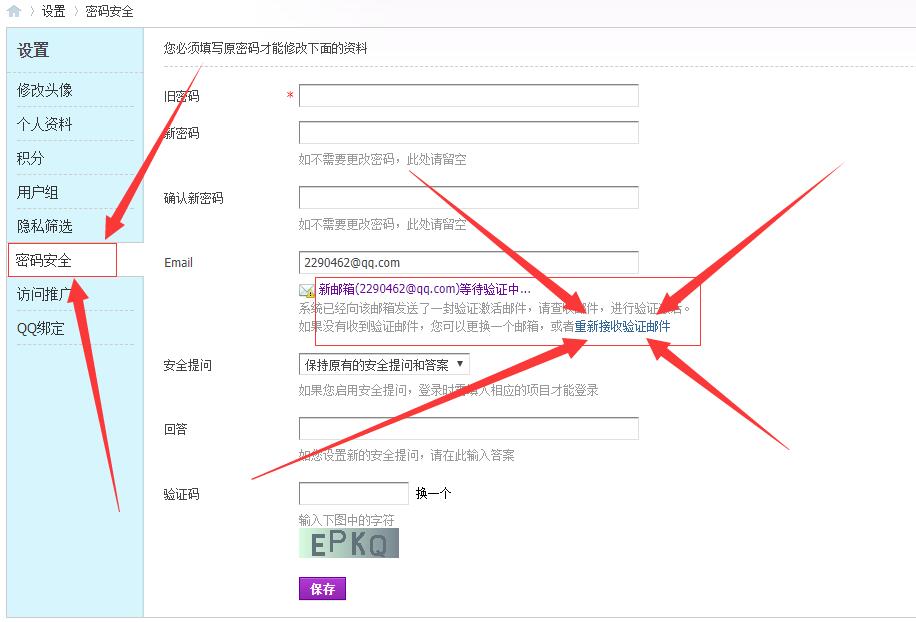Select 修改头像 in settings sidebar
Viewport: 916px width, 622px height.
[x=45, y=90]
